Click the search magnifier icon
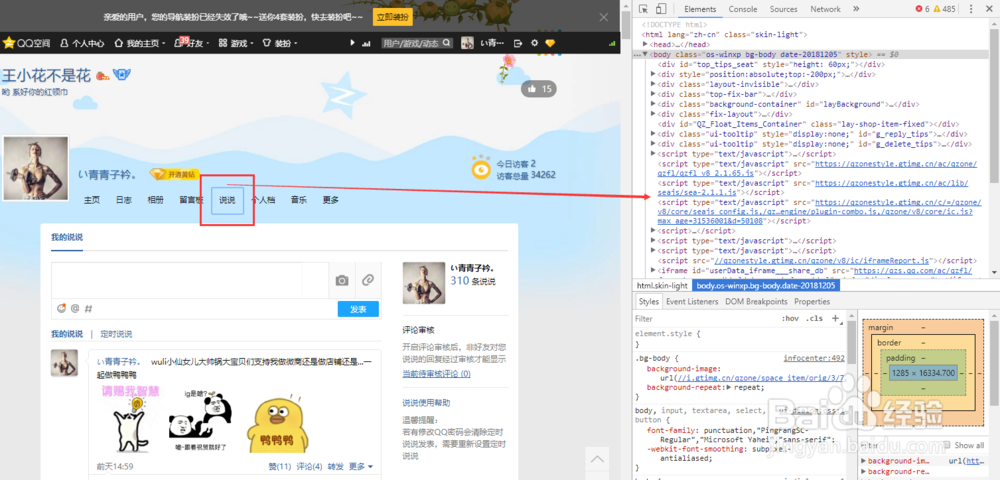Screen dimensions: 1000x480 tap(447, 43)
